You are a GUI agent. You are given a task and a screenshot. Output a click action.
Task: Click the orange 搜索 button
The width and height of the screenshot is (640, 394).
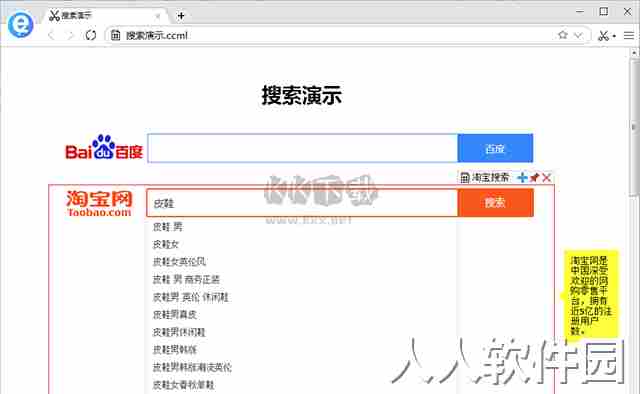(496, 203)
